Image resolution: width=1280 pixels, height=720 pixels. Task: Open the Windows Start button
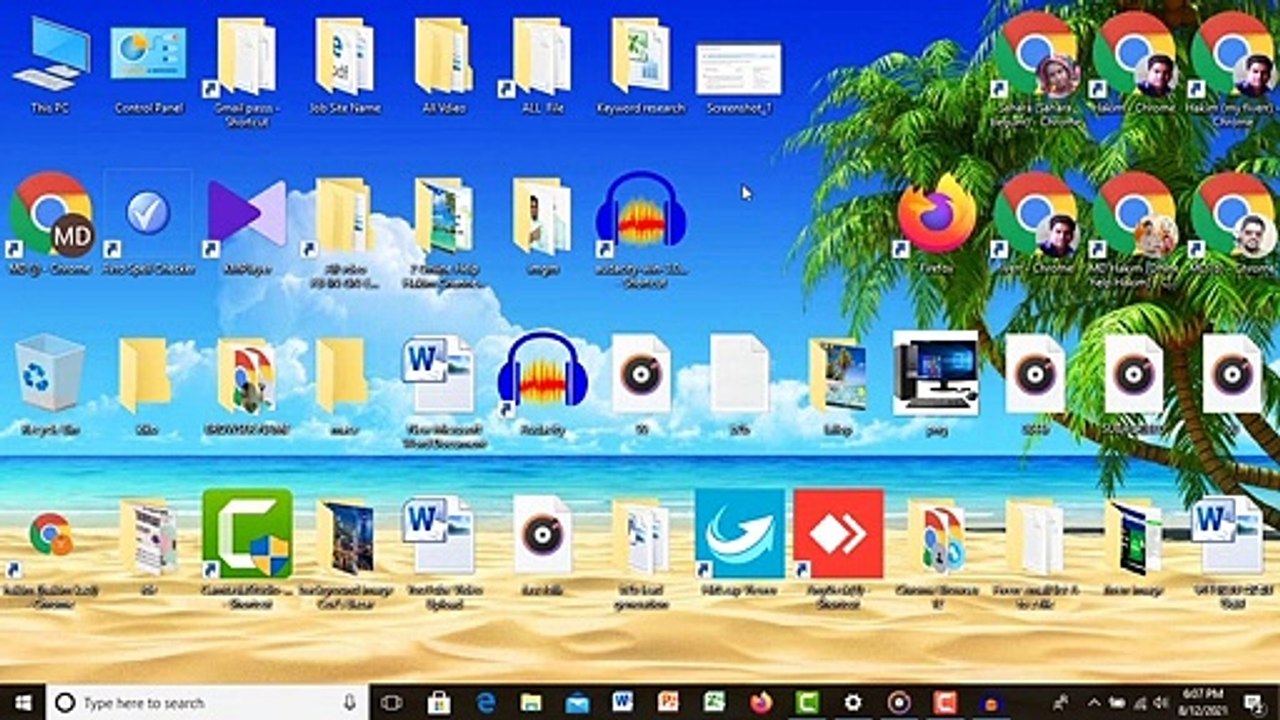click(23, 703)
